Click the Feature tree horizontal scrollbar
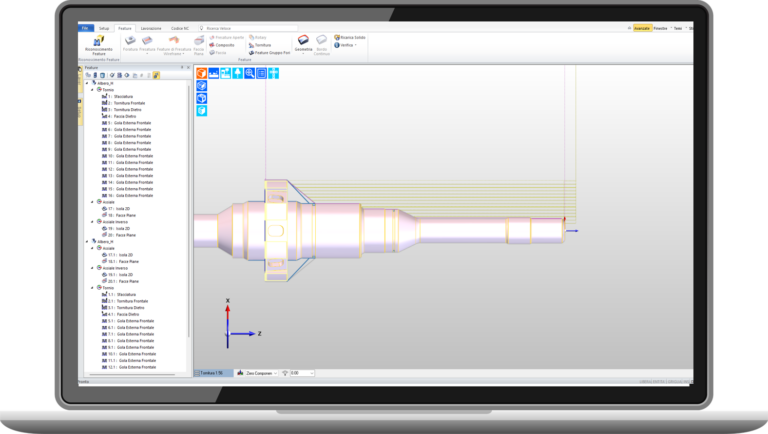 tap(132, 375)
